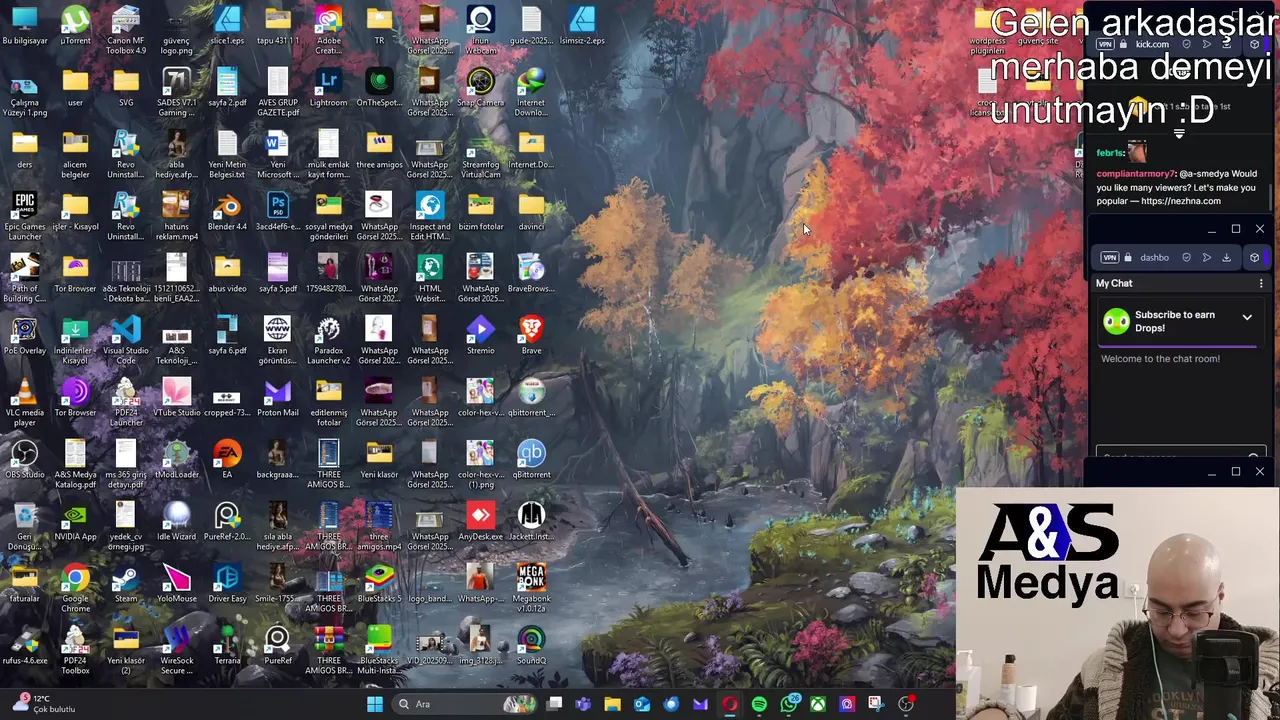Open the Stremio desktop icon
The width and height of the screenshot is (1280, 720).
click(481, 336)
